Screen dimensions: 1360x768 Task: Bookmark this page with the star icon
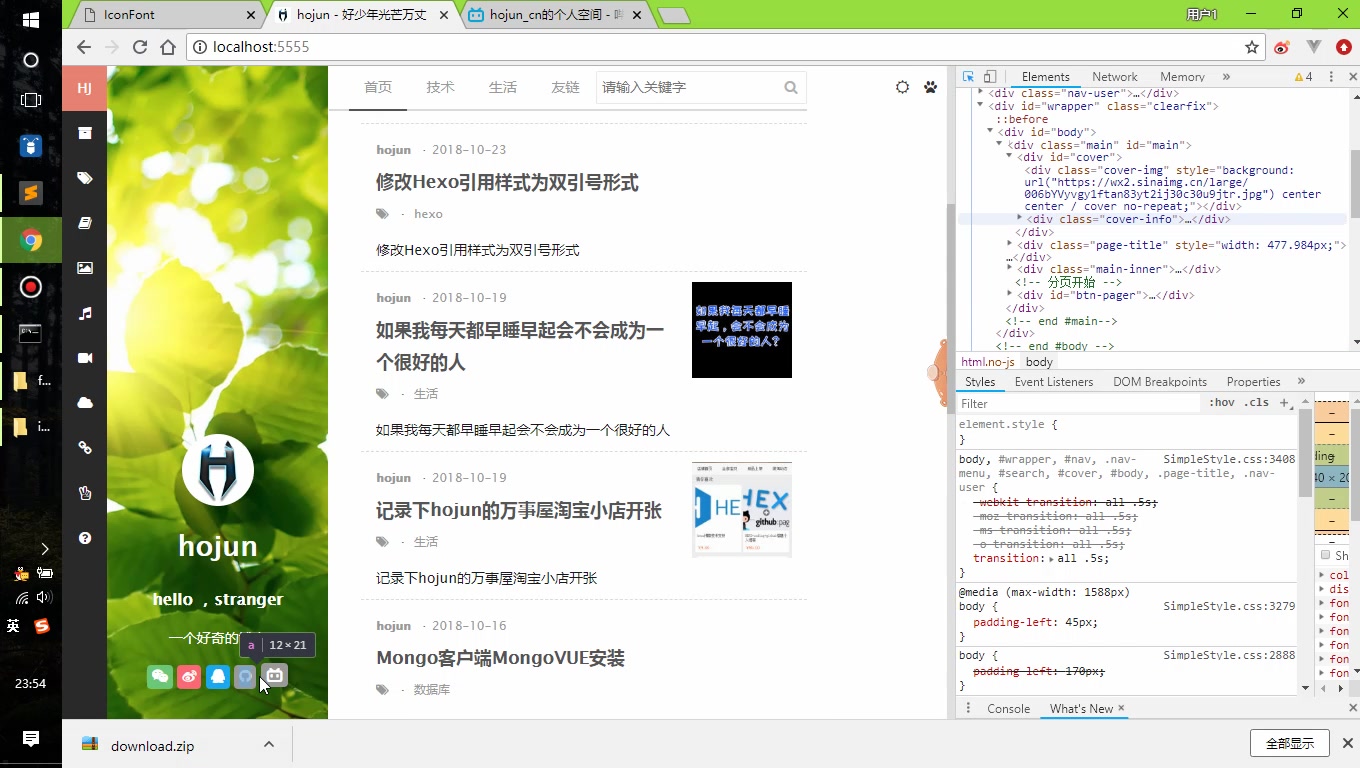[x=1251, y=47]
